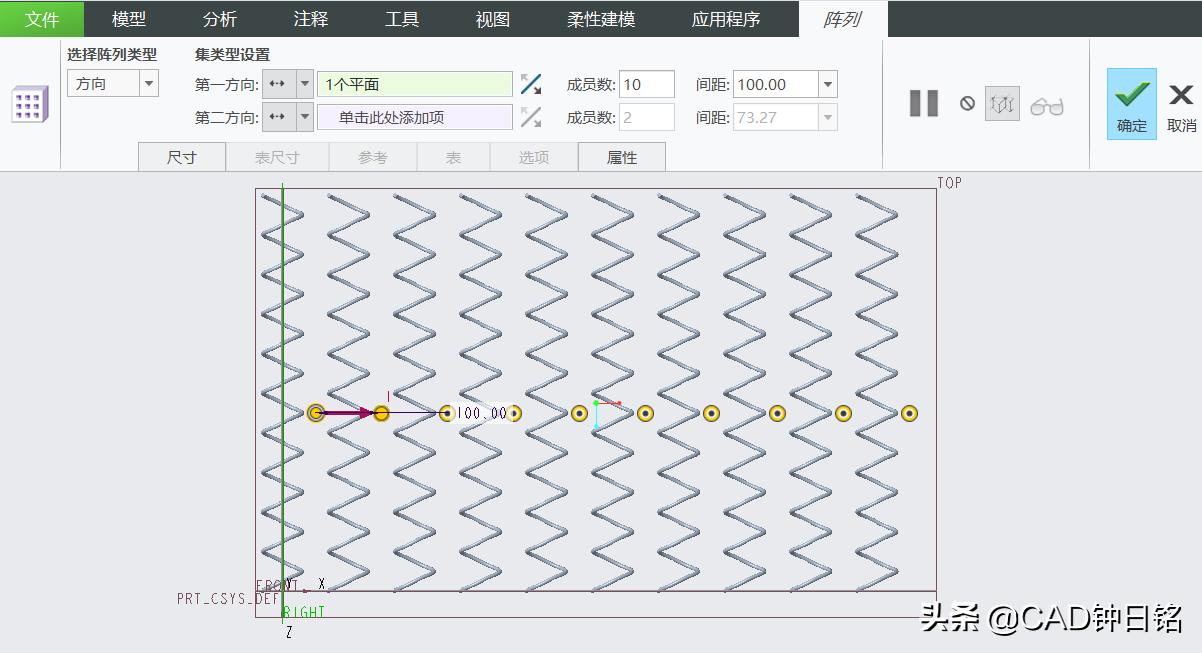Select the no-preview (prohibit) icon
Screen dimensions: 1202x653
pos(967,103)
